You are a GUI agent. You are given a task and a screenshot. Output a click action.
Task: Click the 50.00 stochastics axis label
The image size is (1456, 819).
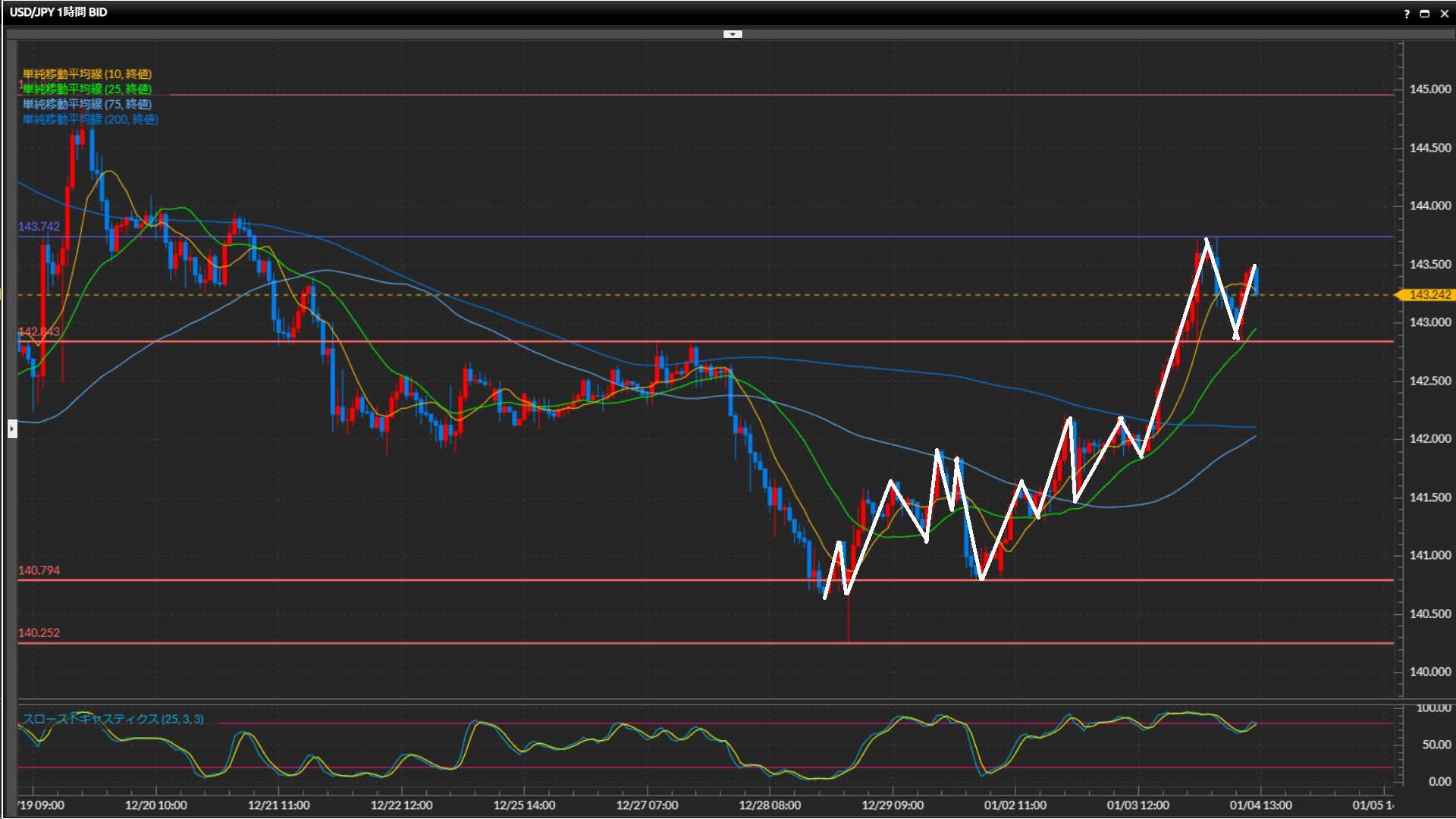coord(1436,745)
